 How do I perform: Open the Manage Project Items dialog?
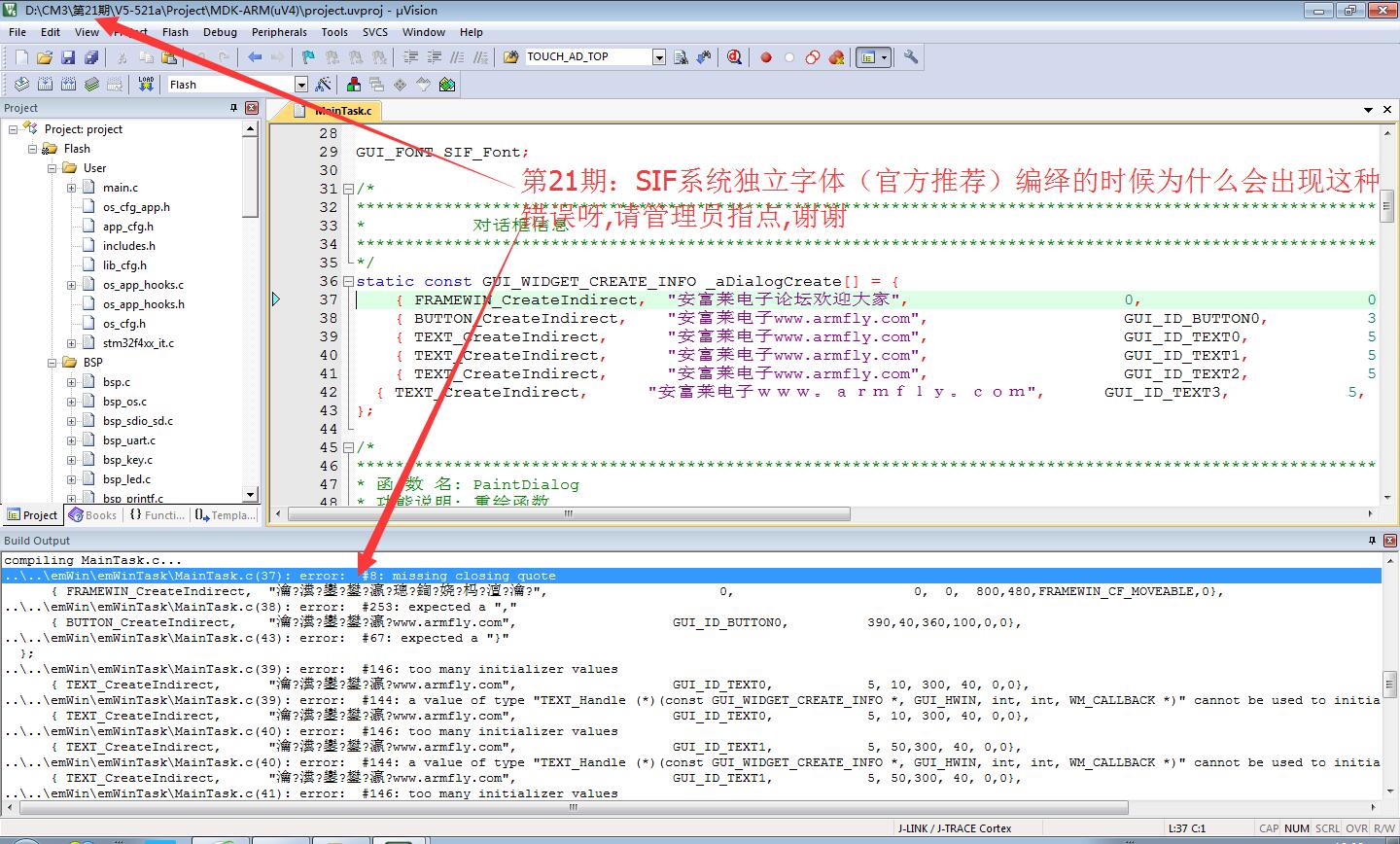354,85
